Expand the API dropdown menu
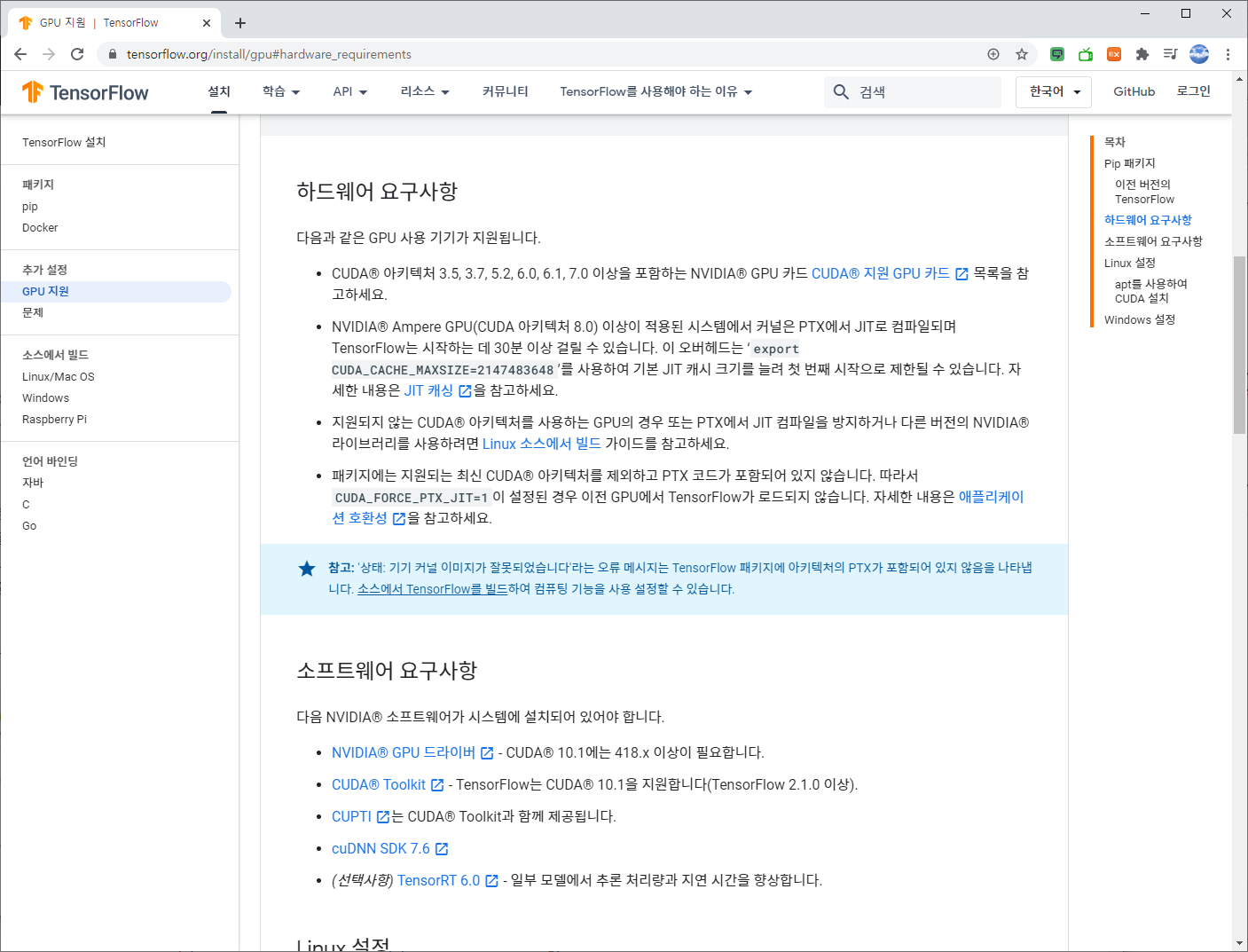 click(349, 91)
